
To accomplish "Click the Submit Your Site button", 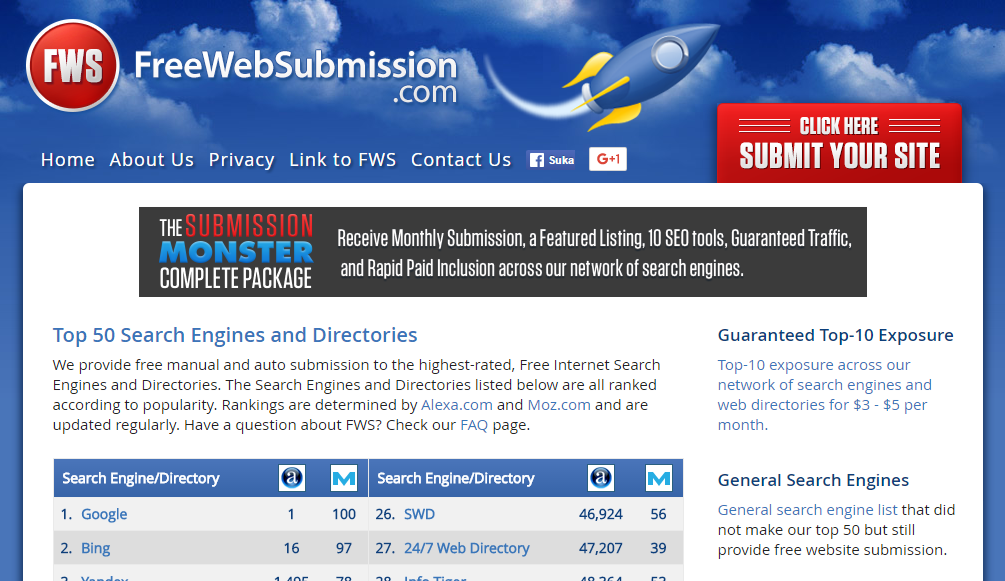I will point(839,143).
